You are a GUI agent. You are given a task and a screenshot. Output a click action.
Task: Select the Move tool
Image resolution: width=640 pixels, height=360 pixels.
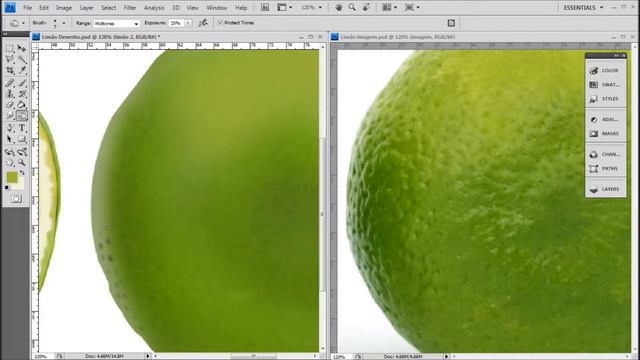[x=22, y=49]
